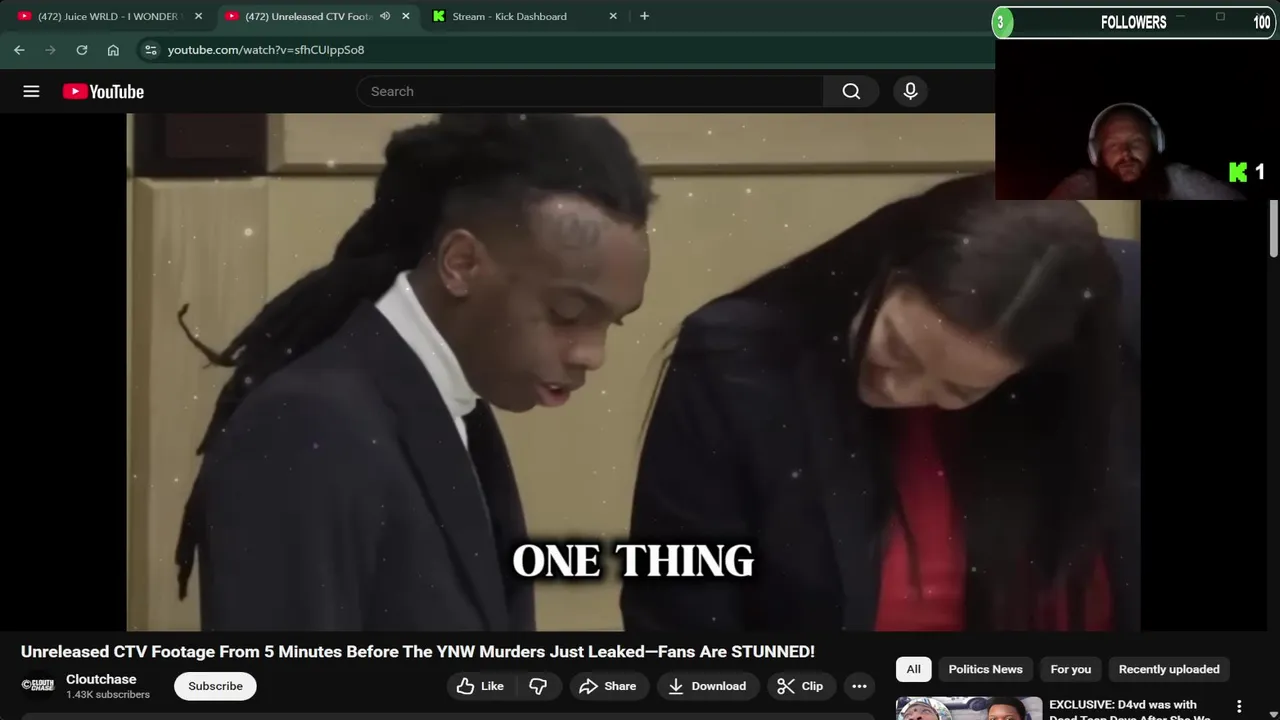Click the address bar URL
Screen dimensions: 1280x720
click(266, 50)
